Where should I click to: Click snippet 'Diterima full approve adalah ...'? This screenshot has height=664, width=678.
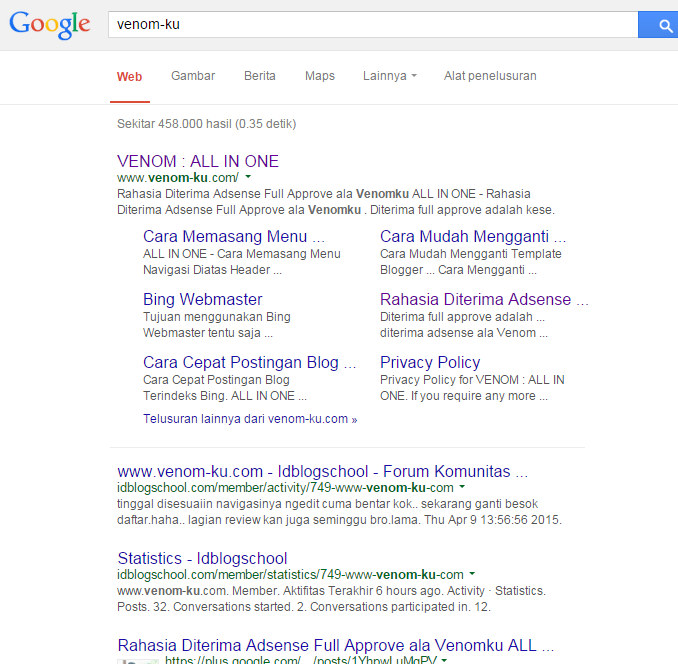[462, 317]
